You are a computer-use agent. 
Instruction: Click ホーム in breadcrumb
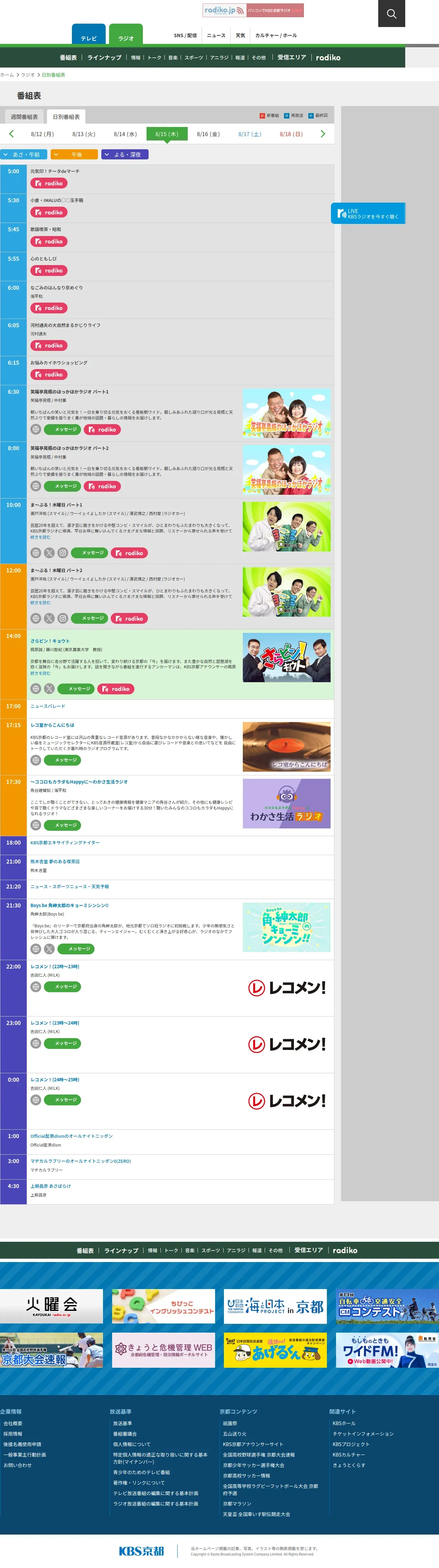7,75
